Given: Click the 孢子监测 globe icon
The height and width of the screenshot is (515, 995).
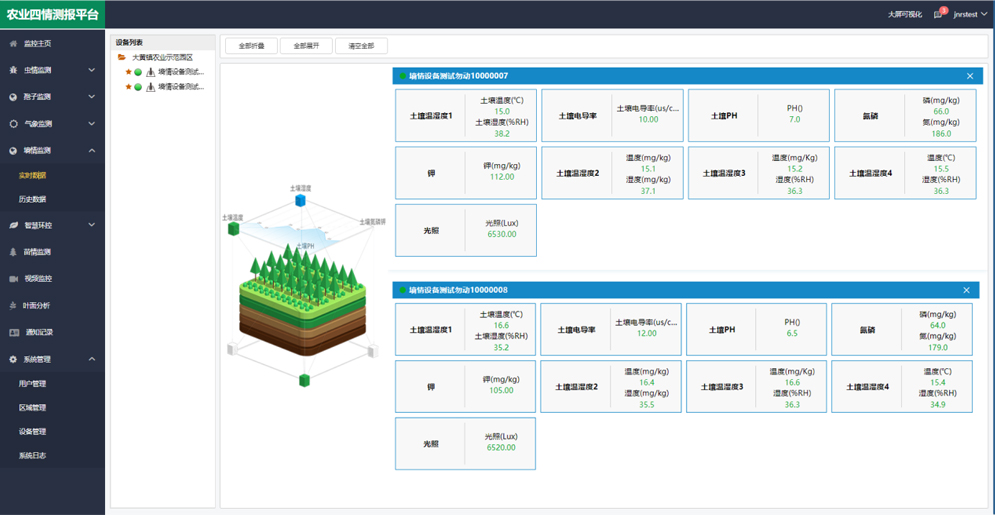Looking at the screenshot, I should click(x=13, y=97).
